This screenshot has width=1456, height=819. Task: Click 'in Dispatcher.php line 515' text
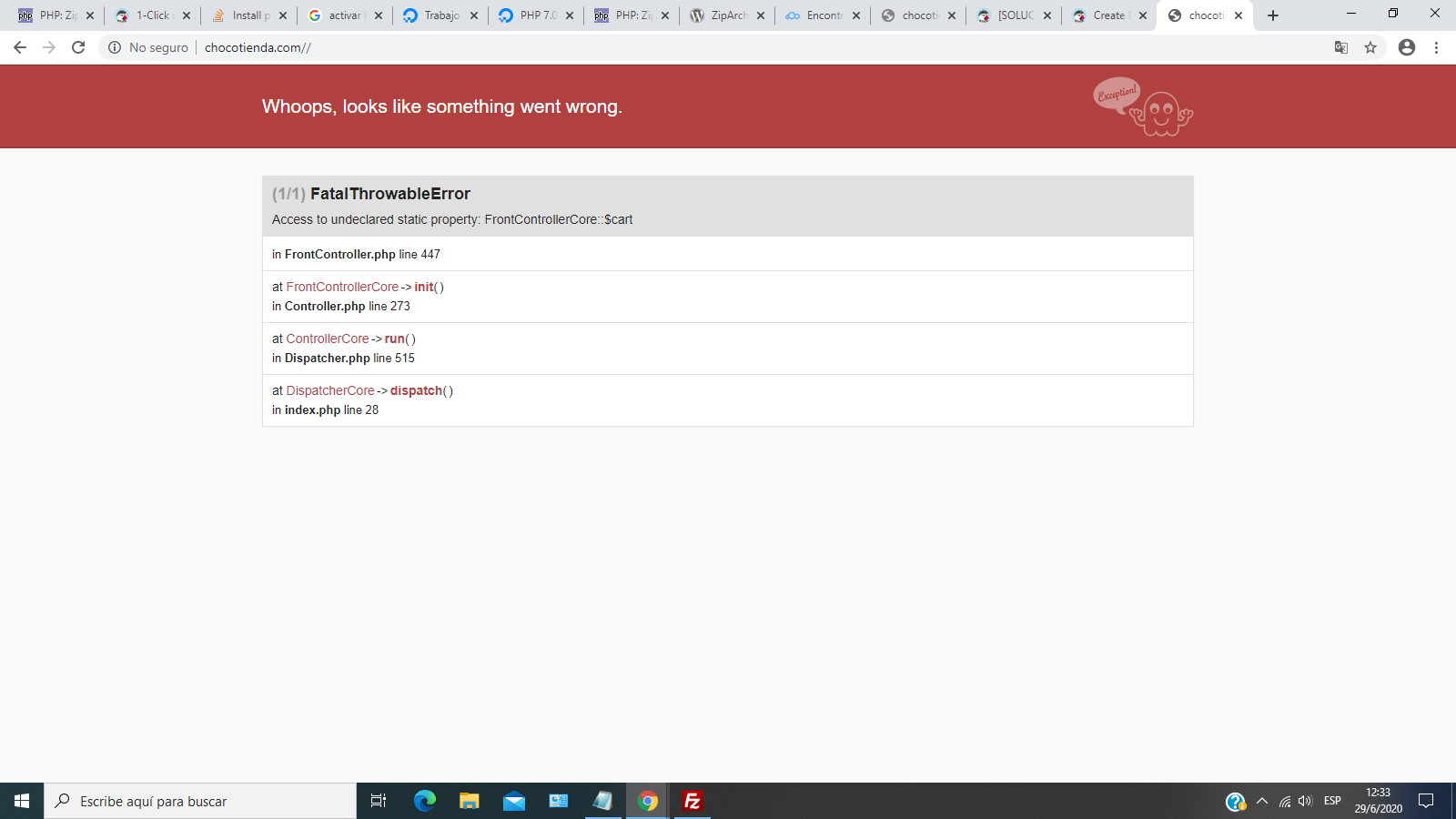pos(343,358)
